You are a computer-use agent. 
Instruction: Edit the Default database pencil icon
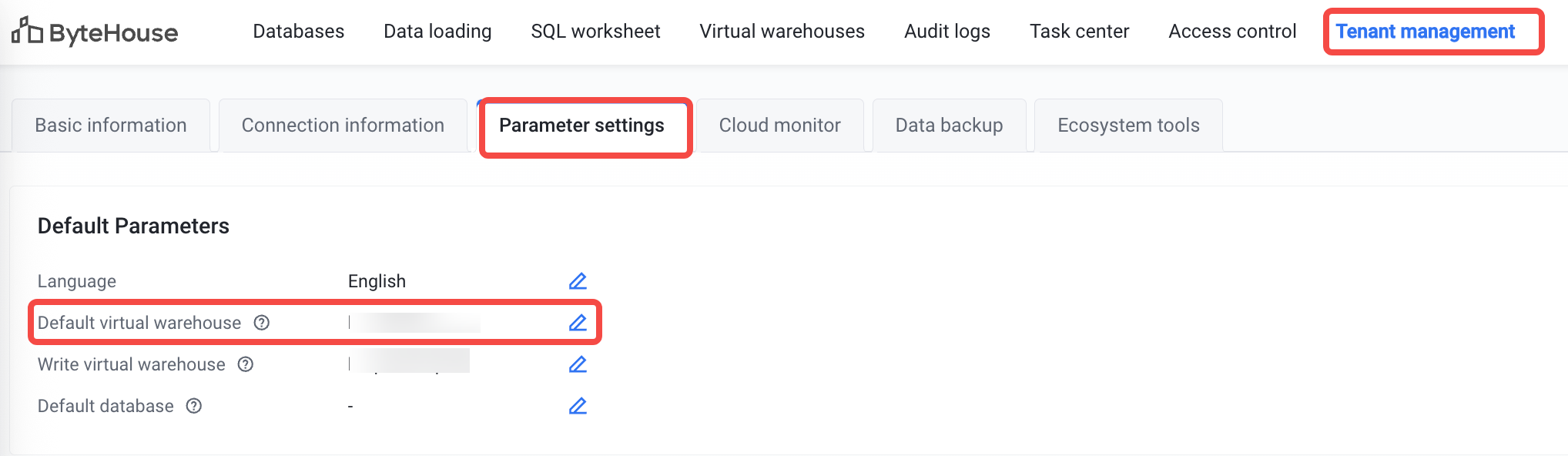pyautogui.click(x=578, y=406)
